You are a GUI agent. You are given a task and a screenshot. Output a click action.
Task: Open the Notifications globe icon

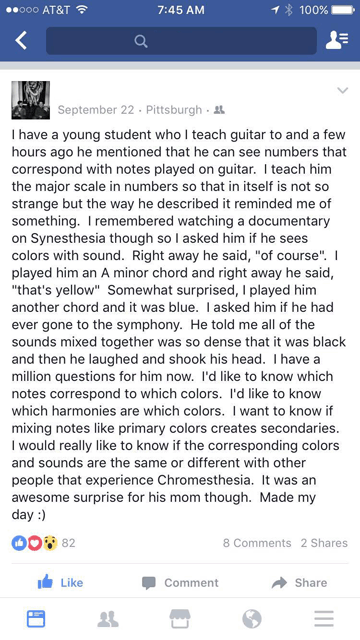(252, 619)
